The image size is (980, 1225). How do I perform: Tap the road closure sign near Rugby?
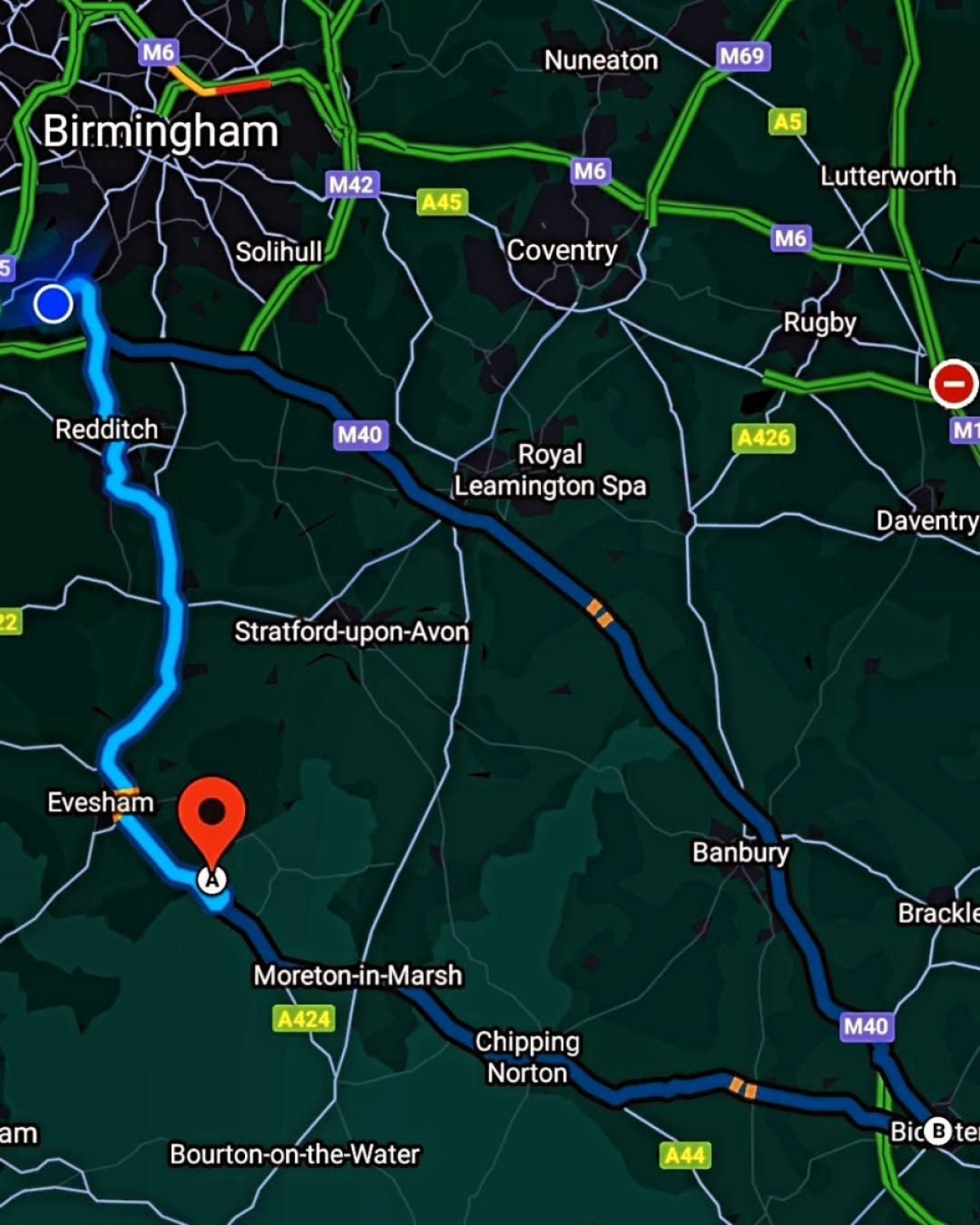click(x=953, y=384)
